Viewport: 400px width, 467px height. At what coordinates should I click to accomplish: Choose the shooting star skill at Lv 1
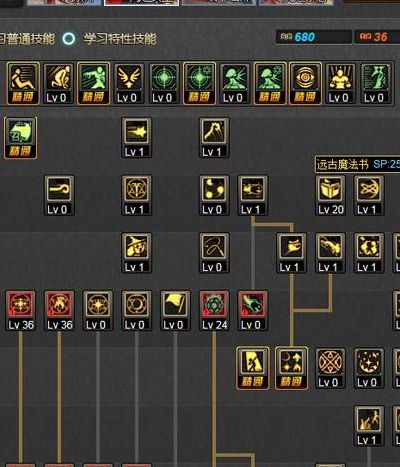136,138
